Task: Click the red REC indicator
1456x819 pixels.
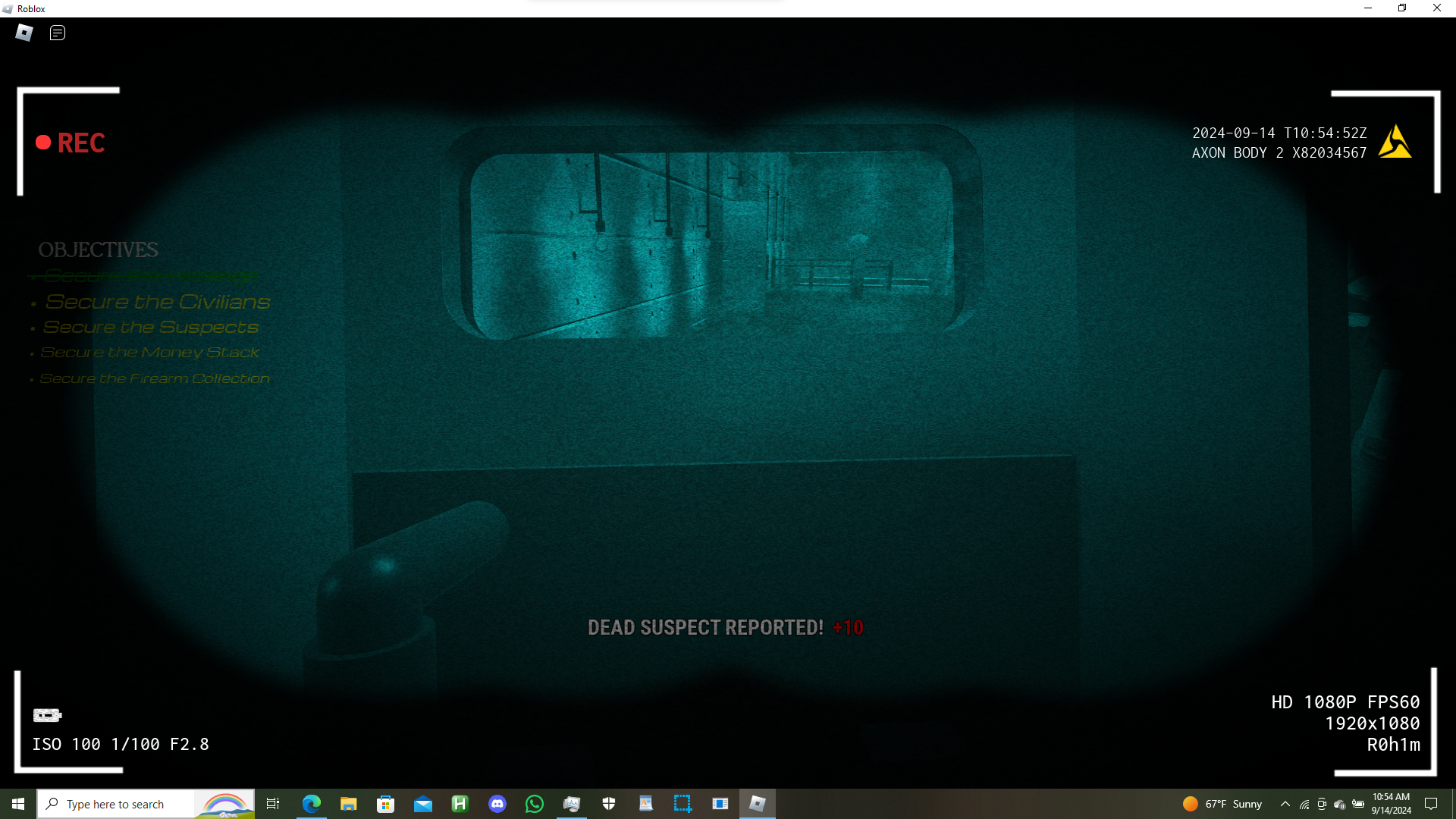Action: tap(71, 143)
